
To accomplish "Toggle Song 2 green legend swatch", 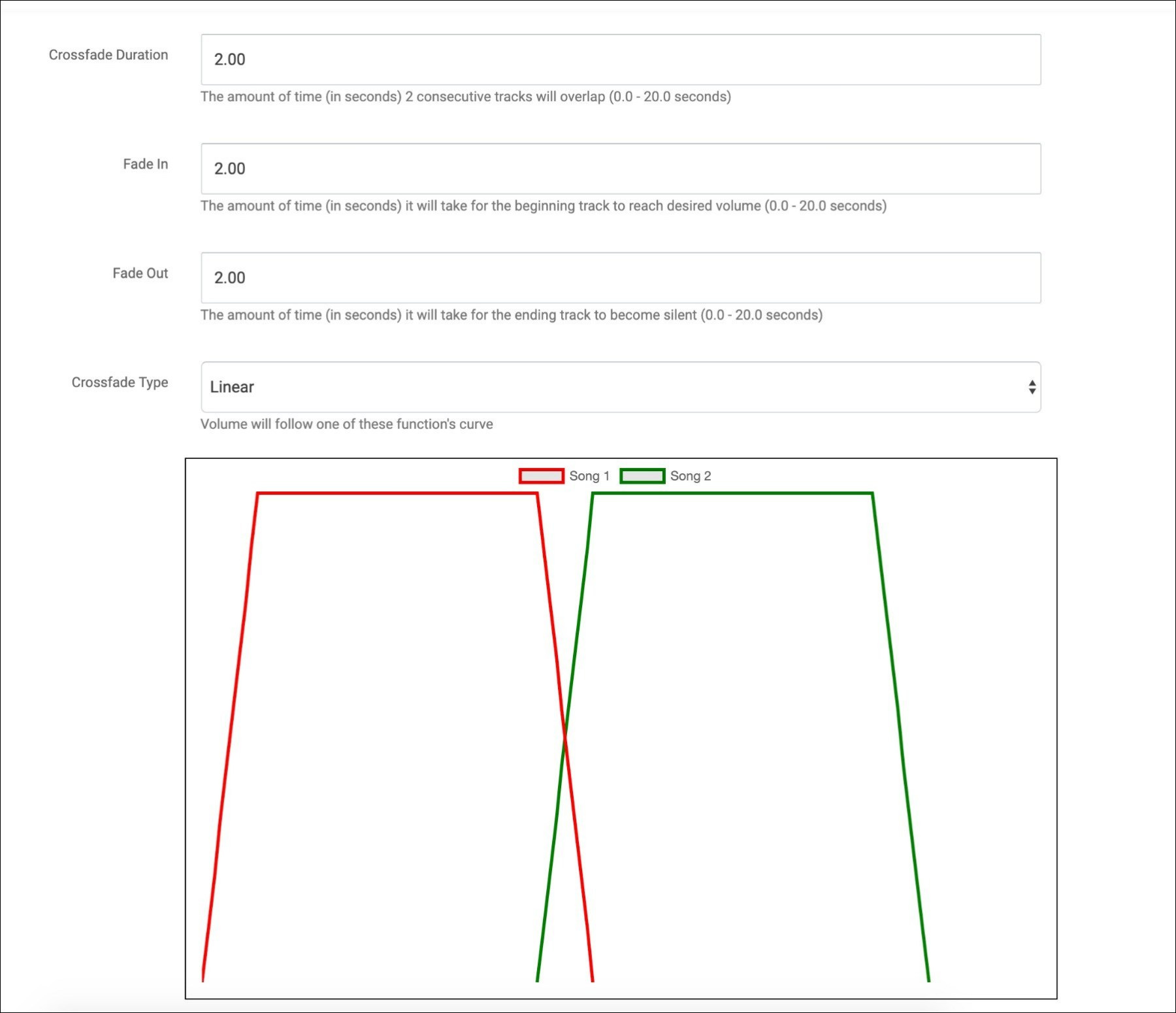I will [x=642, y=476].
